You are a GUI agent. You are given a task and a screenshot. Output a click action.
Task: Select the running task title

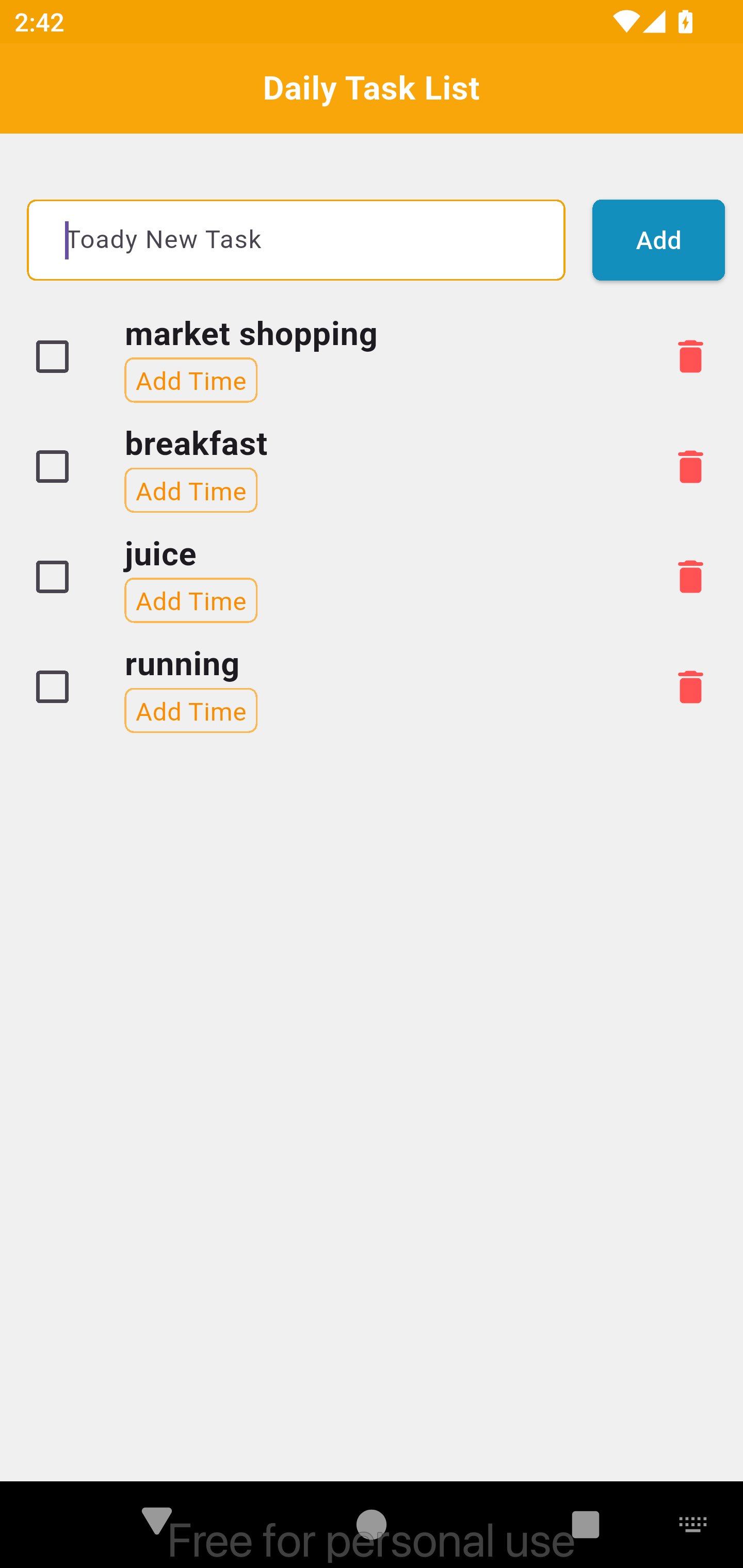click(182, 663)
